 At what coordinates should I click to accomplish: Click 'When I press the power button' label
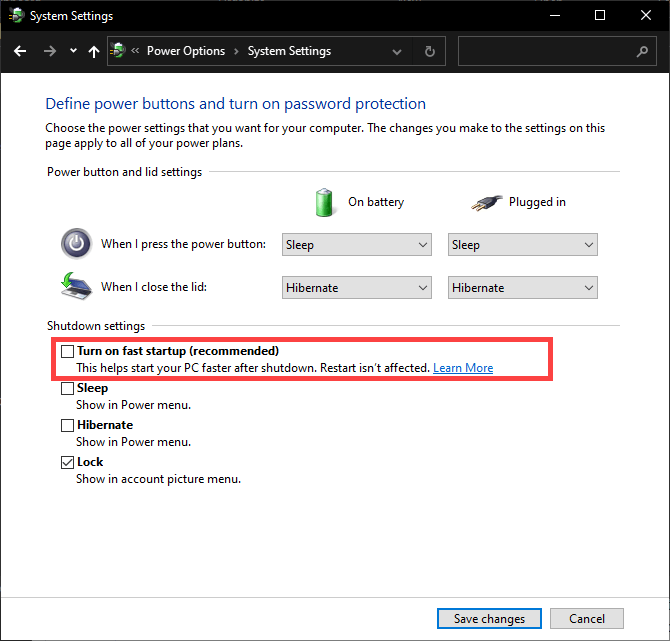pyautogui.click(x=183, y=244)
